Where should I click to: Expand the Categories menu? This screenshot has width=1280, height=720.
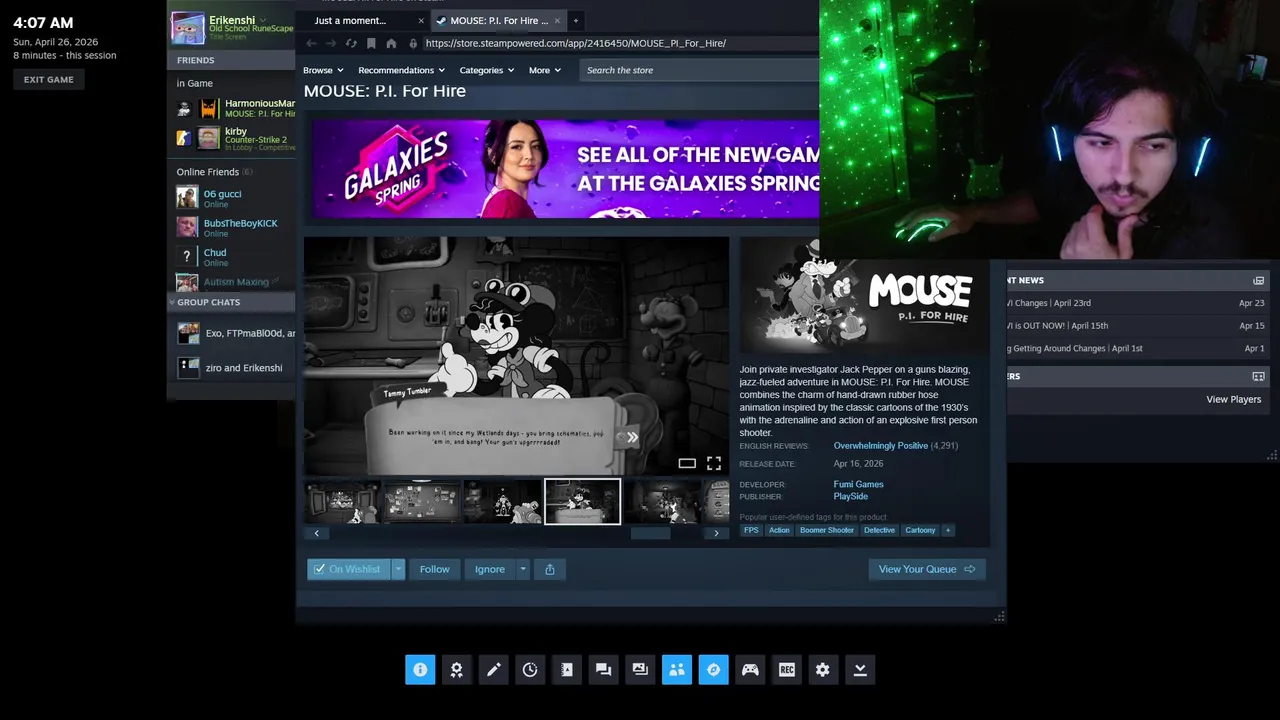point(487,70)
